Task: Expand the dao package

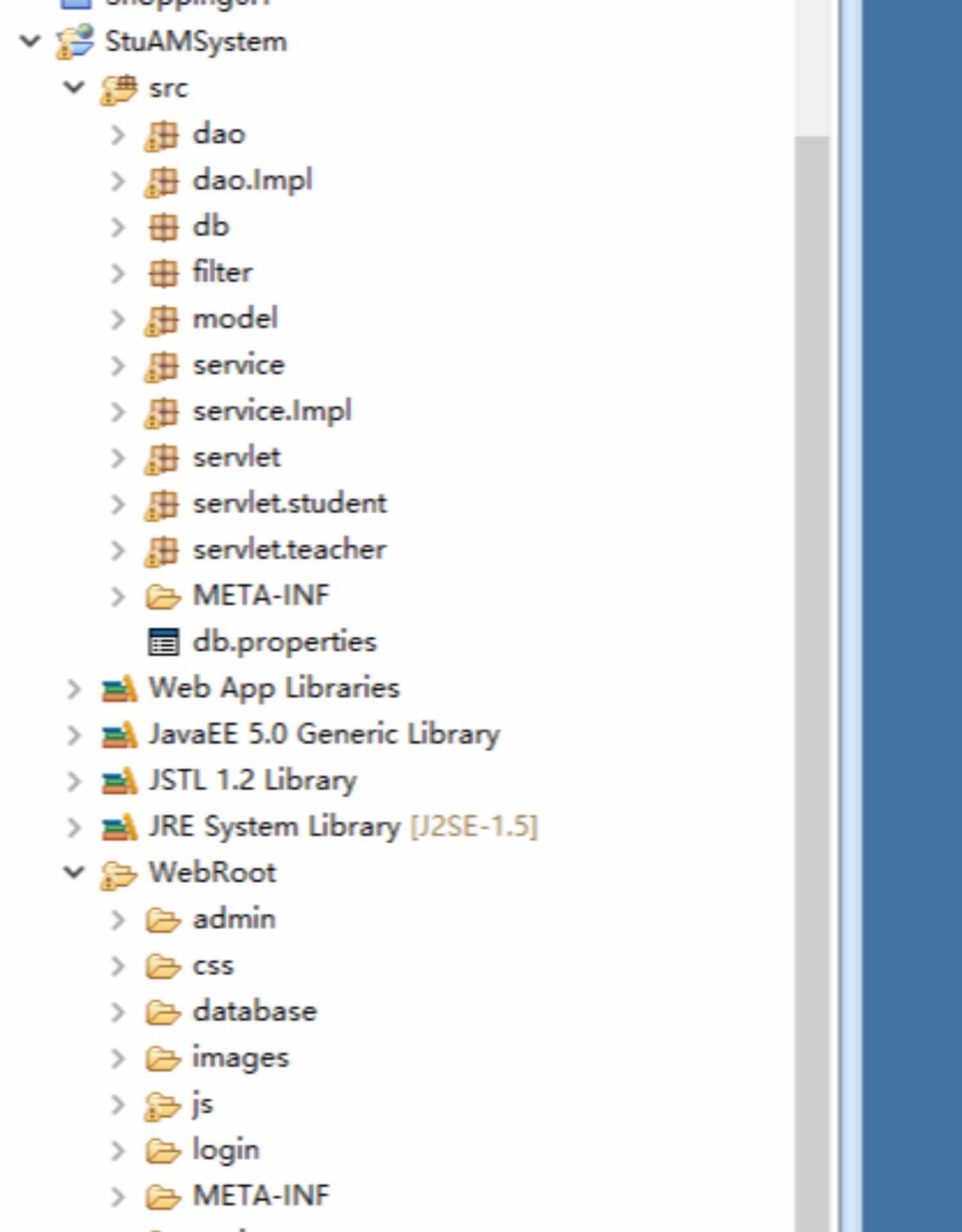Action: click(x=118, y=135)
